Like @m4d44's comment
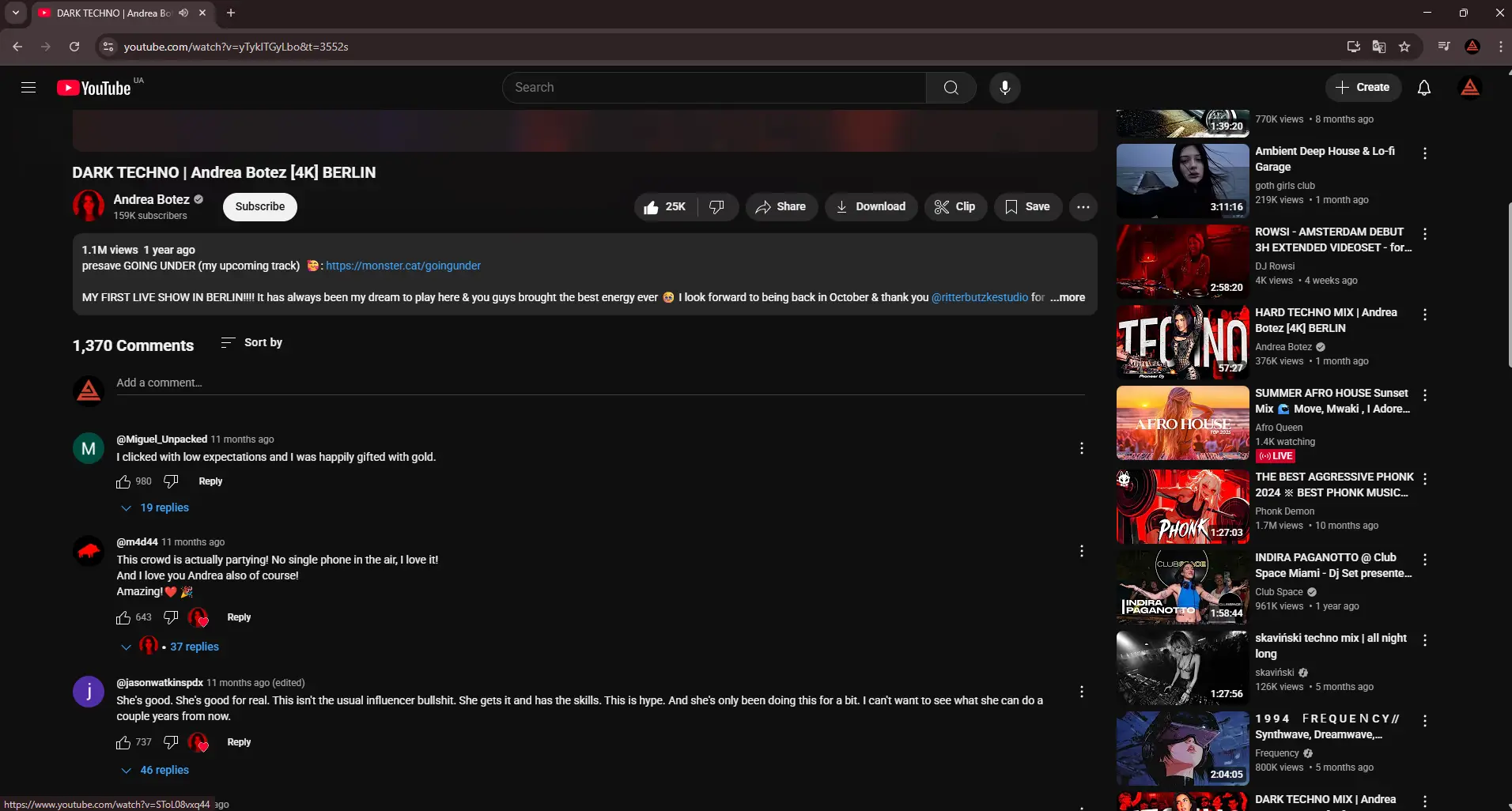The image size is (1512, 811). click(x=124, y=617)
